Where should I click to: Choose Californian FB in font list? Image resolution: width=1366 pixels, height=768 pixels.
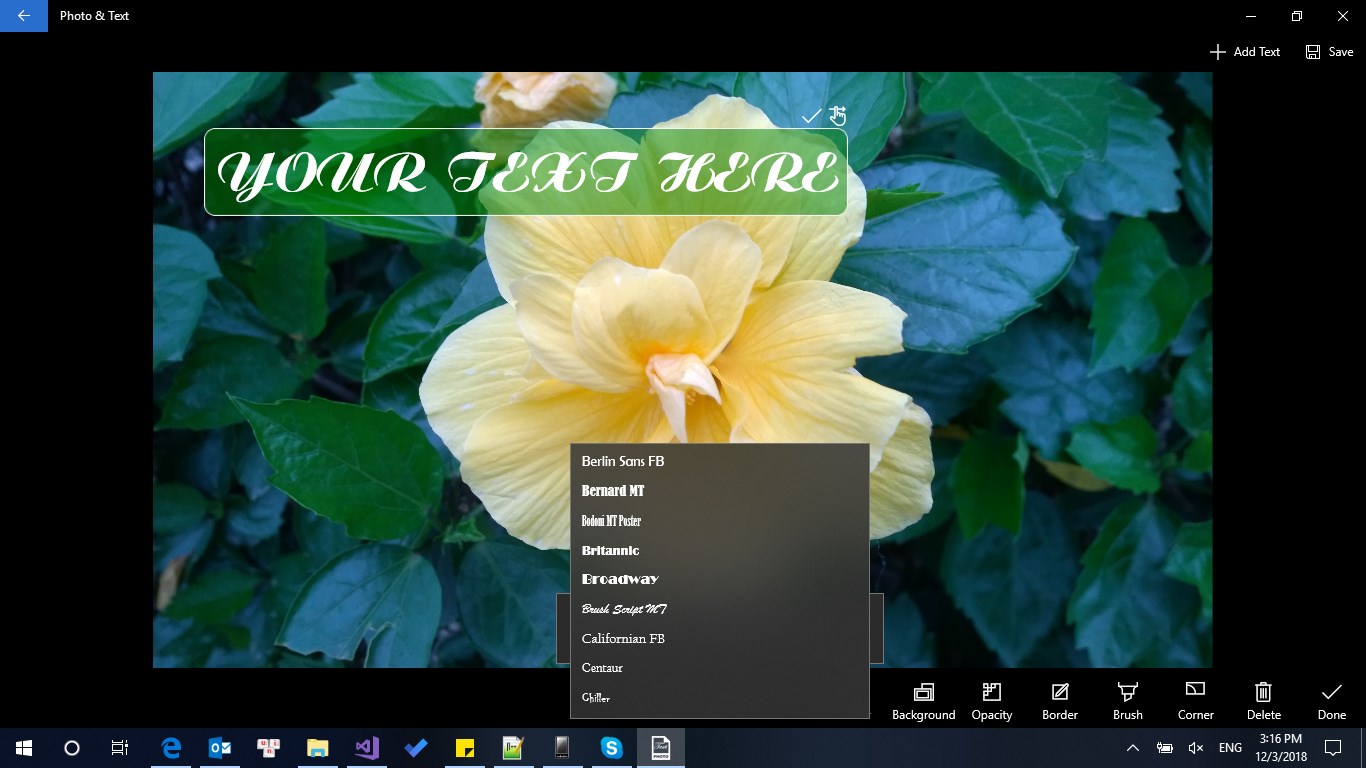point(623,638)
